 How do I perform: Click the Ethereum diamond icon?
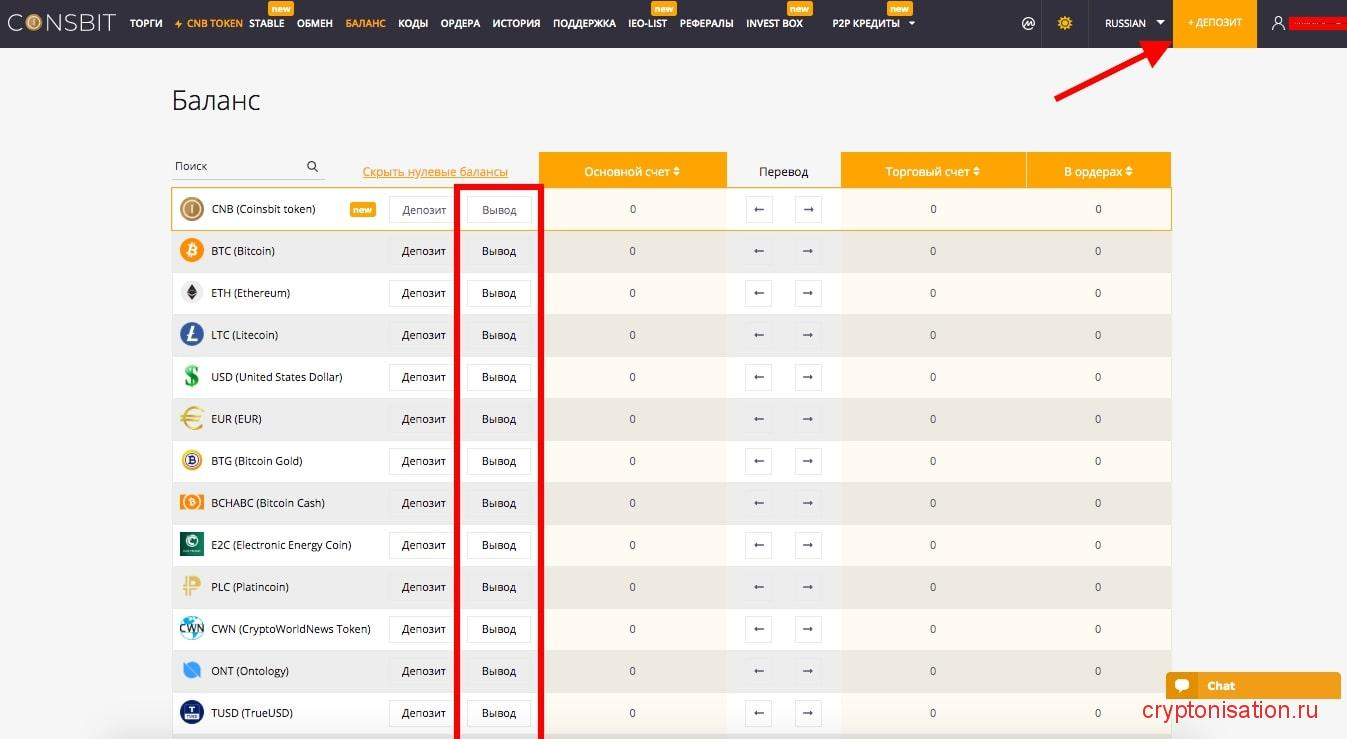191,293
